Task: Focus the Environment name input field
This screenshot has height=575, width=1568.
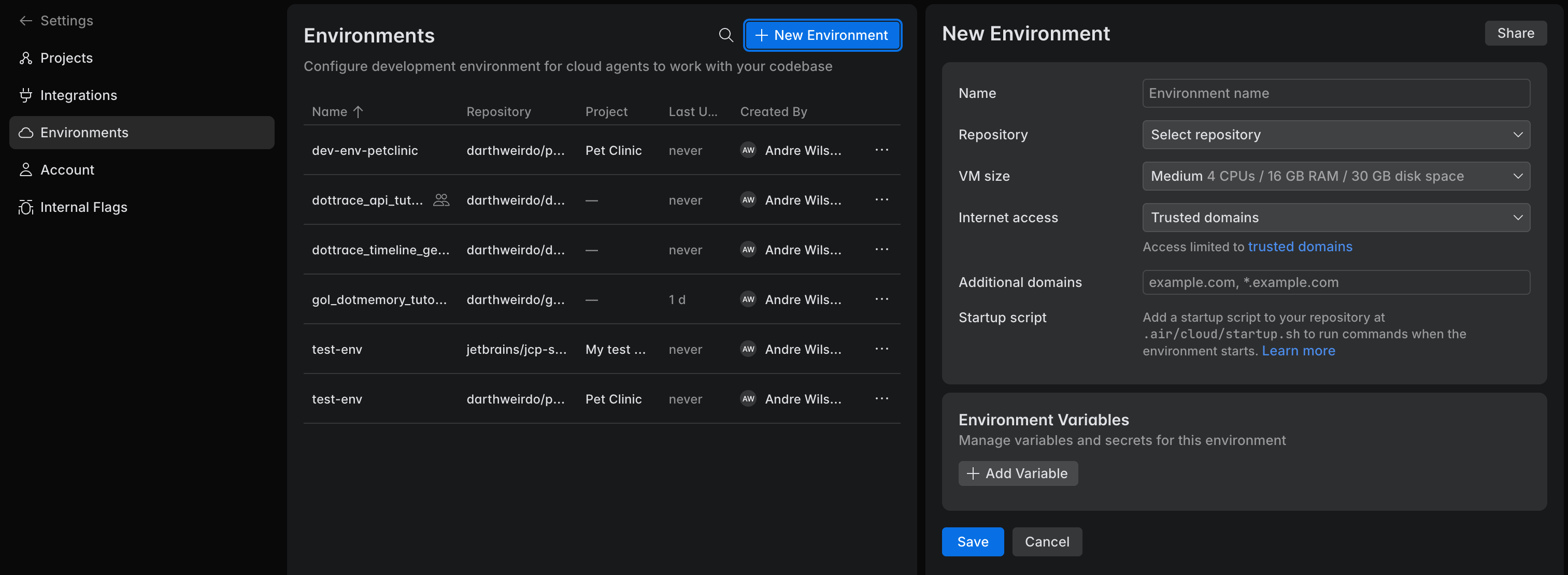Action: point(1335,93)
